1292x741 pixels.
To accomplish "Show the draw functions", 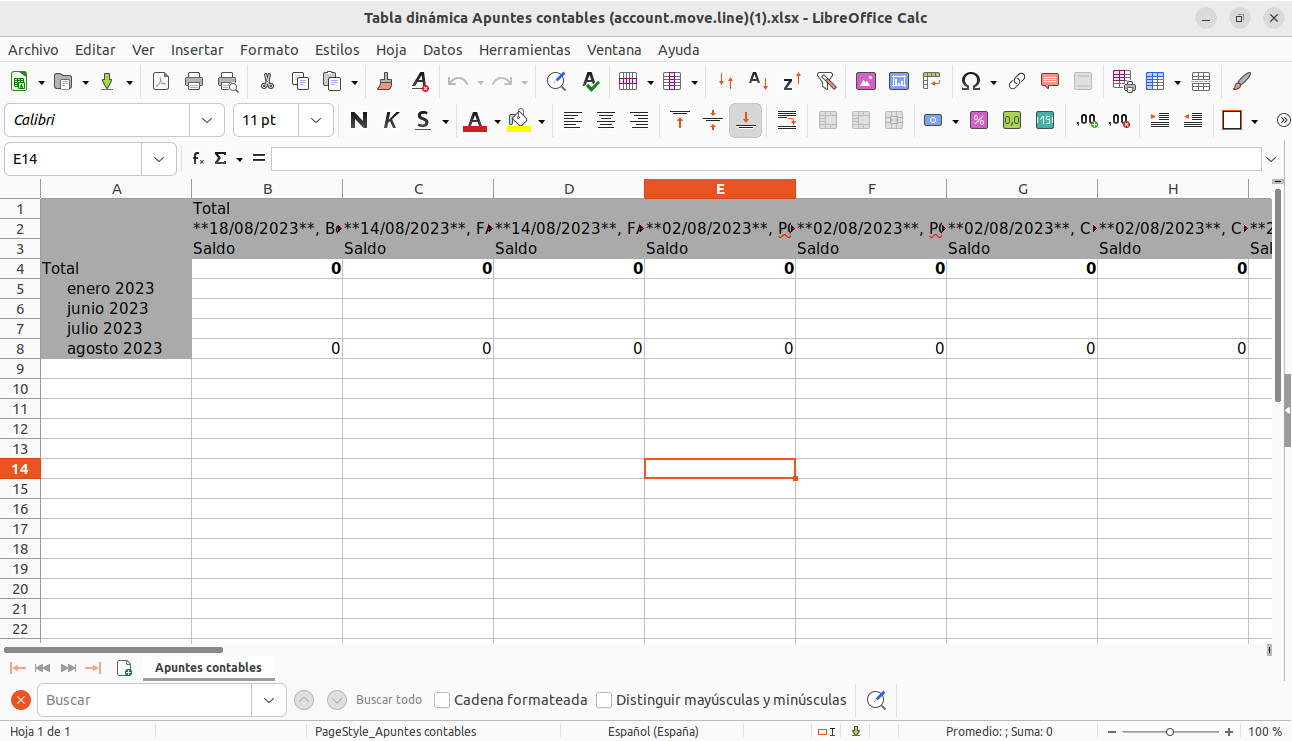I will [x=1242, y=82].
